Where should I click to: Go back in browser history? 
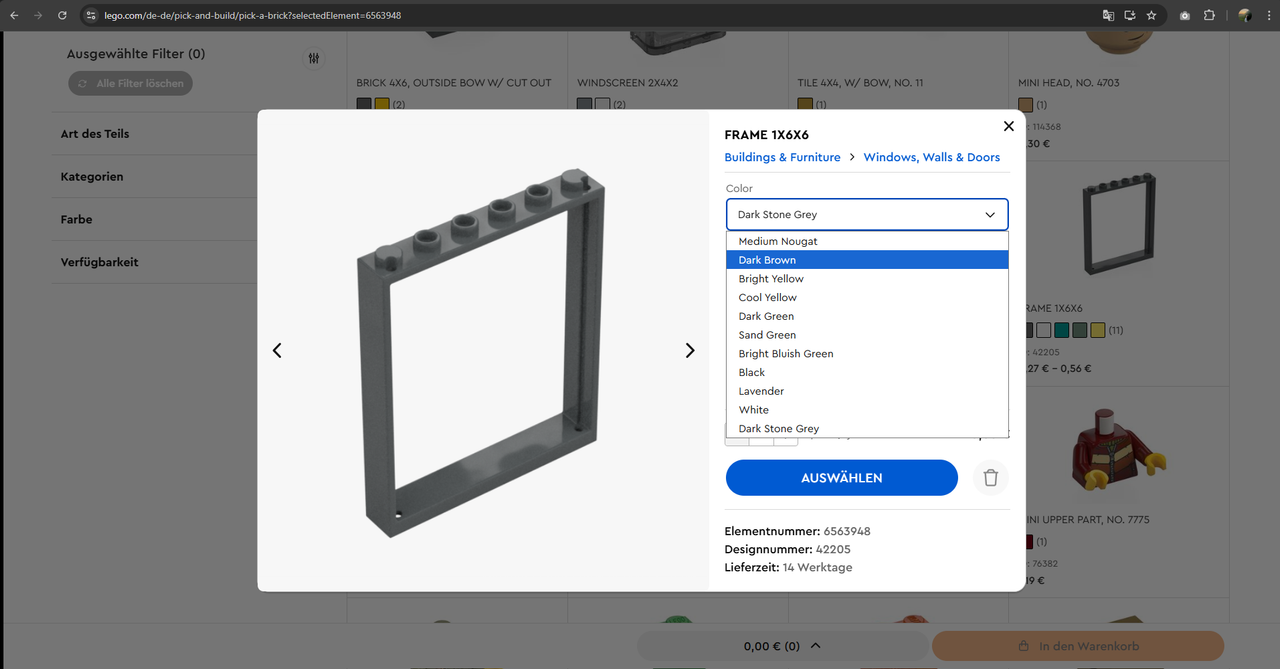tap(14, 15)
